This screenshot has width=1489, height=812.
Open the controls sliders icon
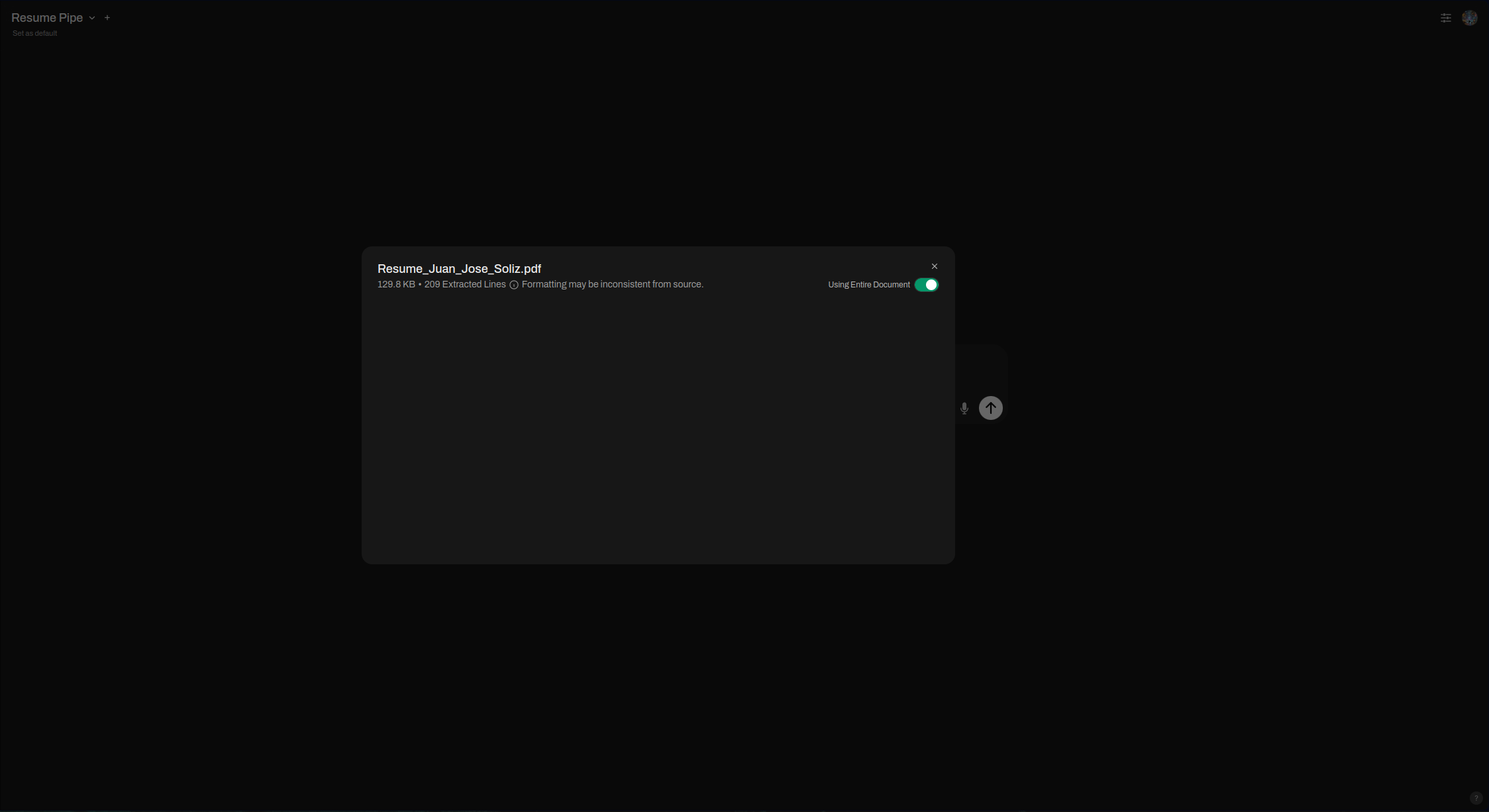(x=1446, y=18)
